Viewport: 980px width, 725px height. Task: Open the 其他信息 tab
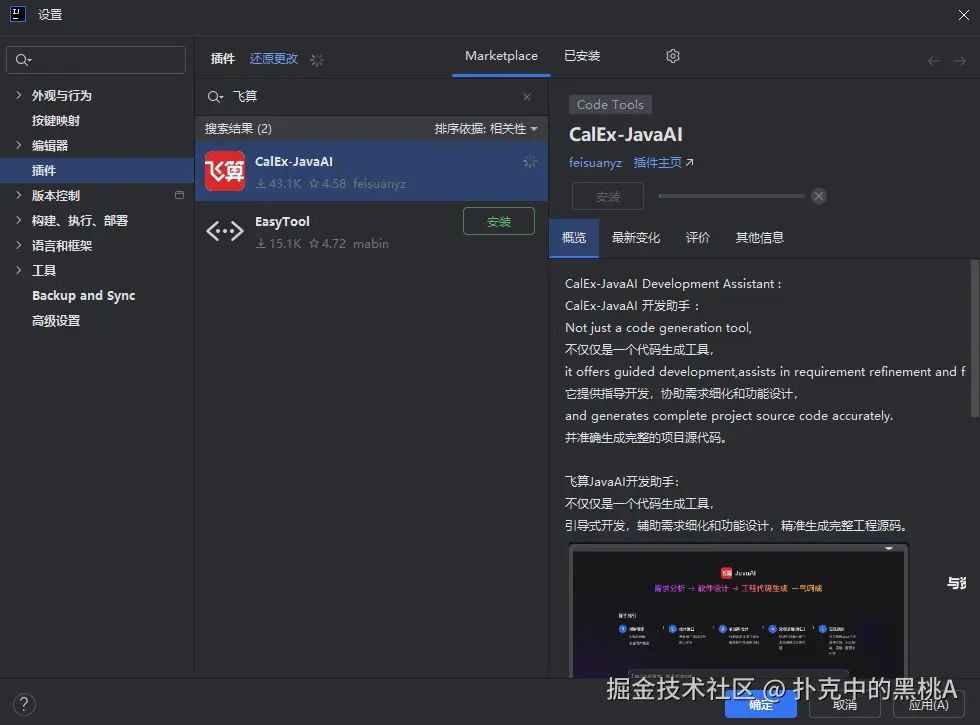pos(759,238)
